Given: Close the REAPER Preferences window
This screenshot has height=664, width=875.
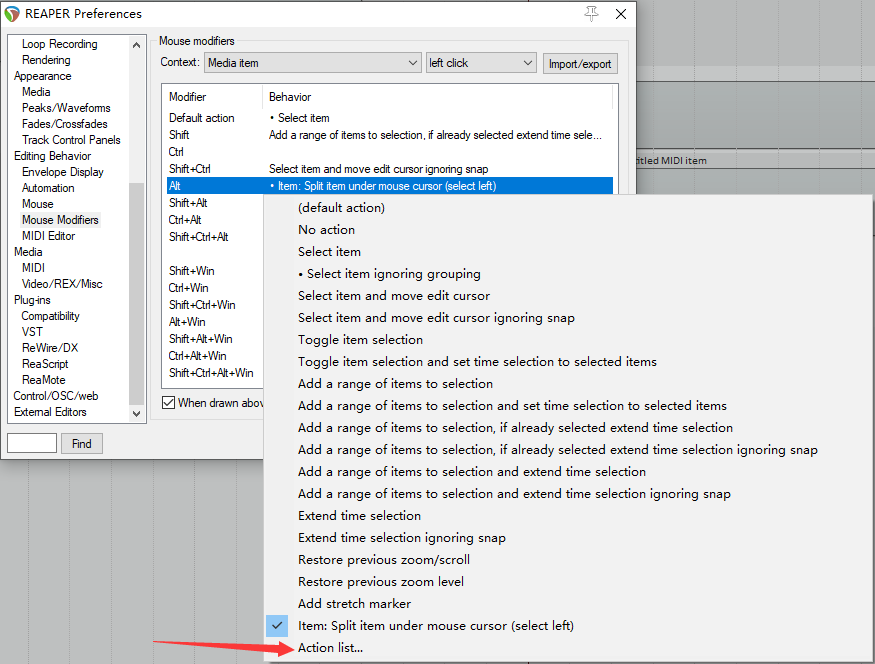Looking at the screenshot, I should (621, 14).
